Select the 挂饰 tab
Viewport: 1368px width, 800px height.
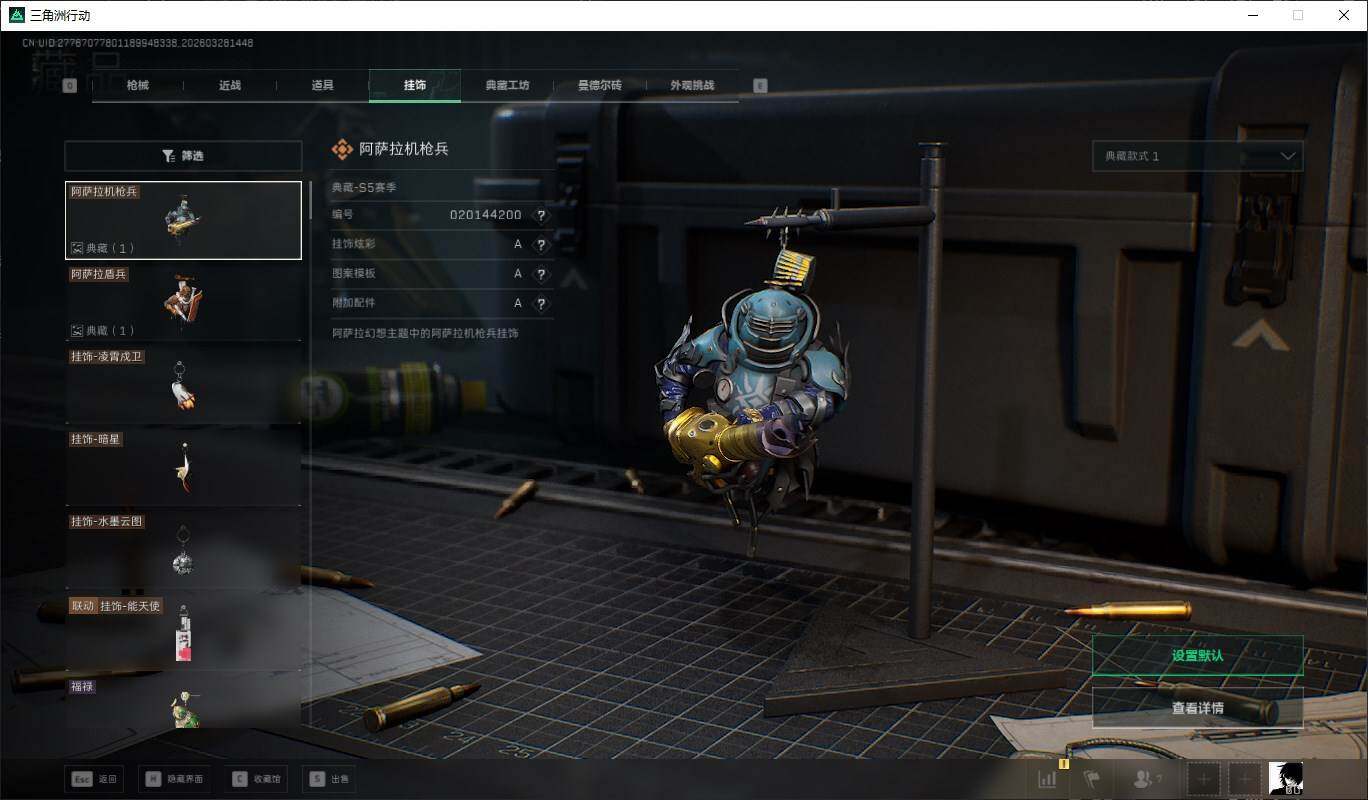click(415, 86)
